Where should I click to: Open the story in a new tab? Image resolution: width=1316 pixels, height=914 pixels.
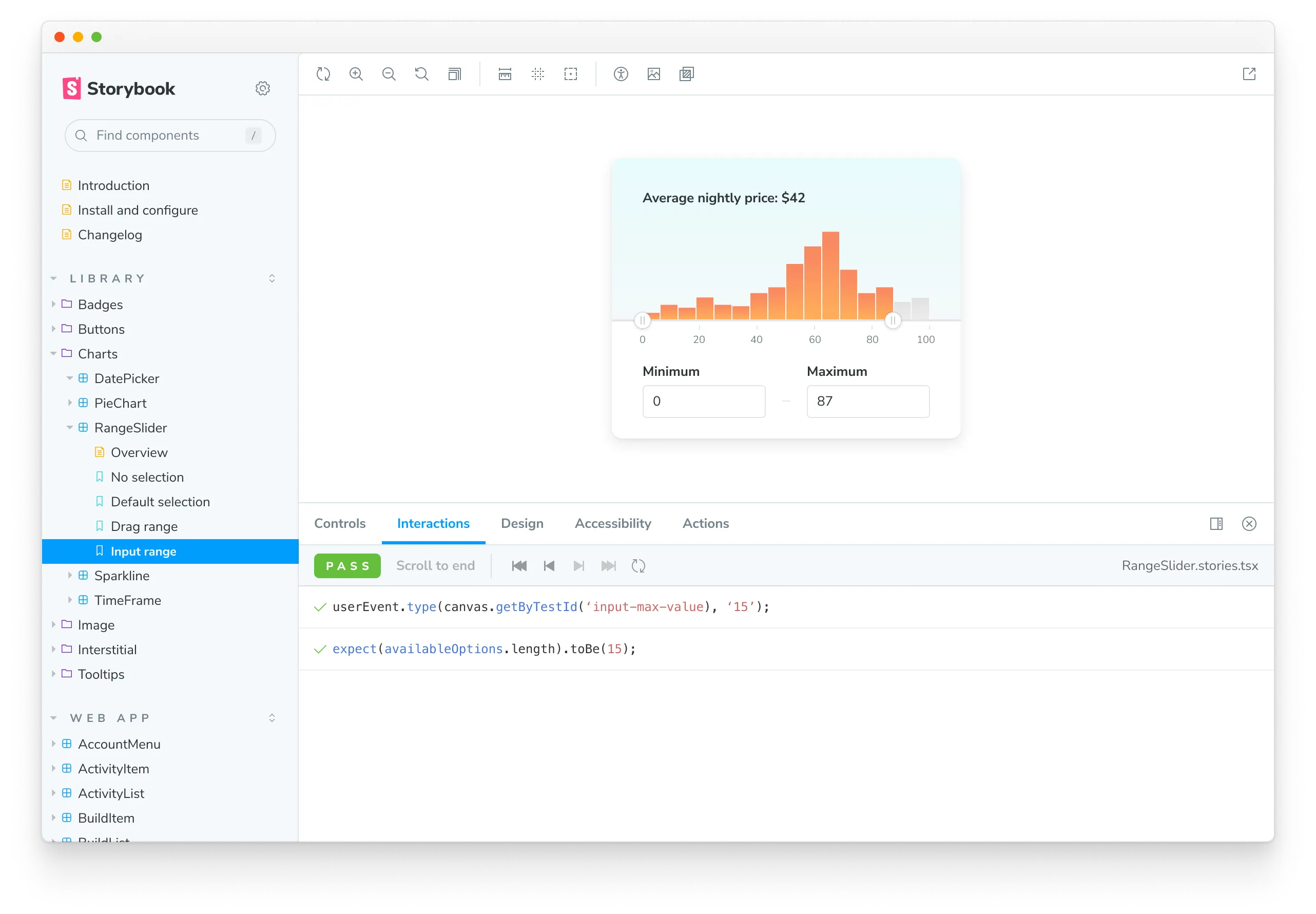coord(1249,74)
